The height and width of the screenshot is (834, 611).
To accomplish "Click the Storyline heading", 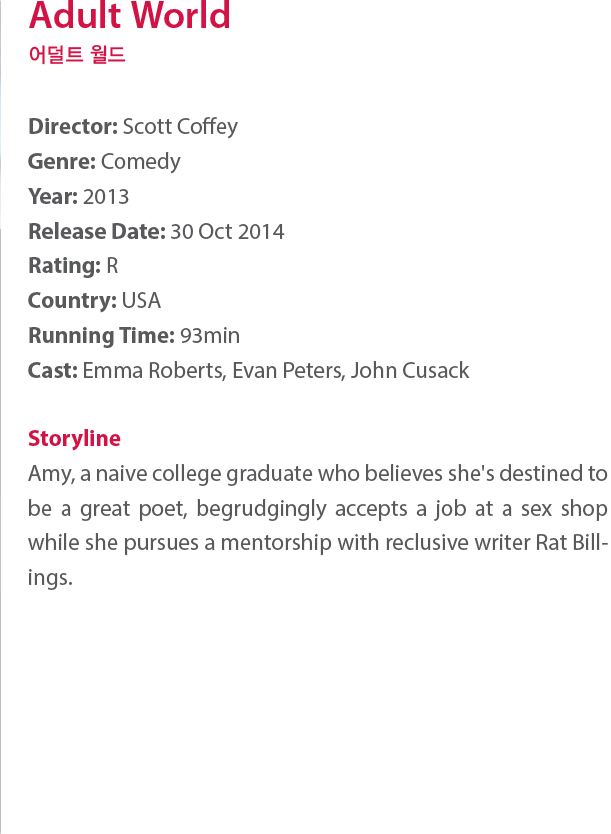I will point(74,439).
